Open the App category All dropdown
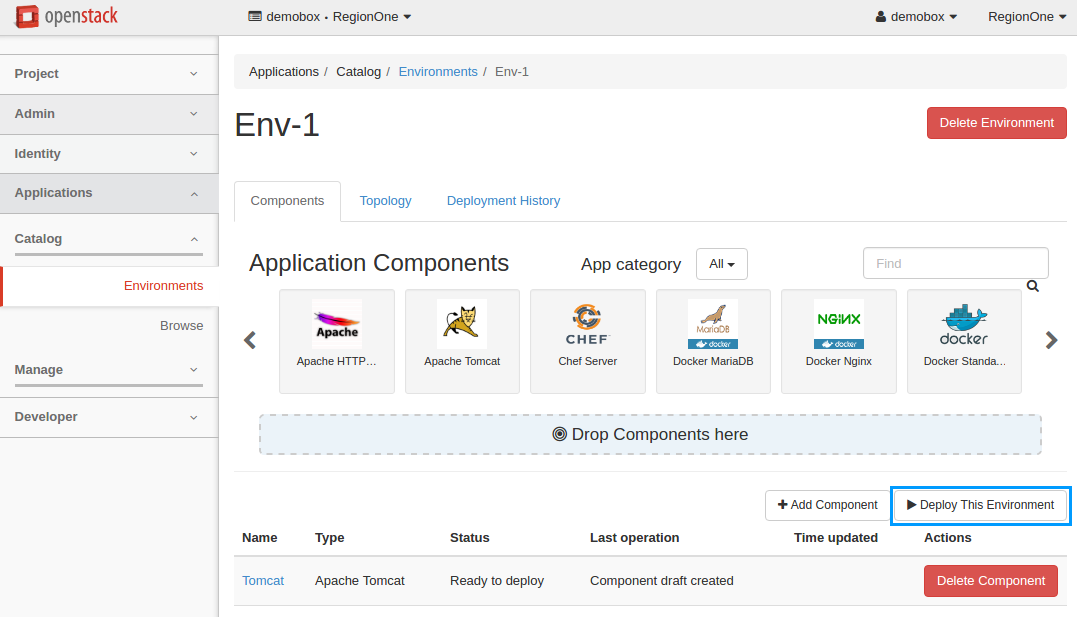 (721, 264)
